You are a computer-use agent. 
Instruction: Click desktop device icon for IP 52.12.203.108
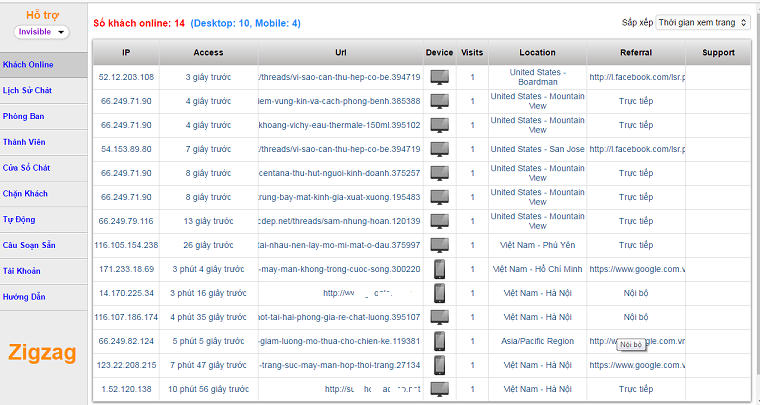[439, 77]
